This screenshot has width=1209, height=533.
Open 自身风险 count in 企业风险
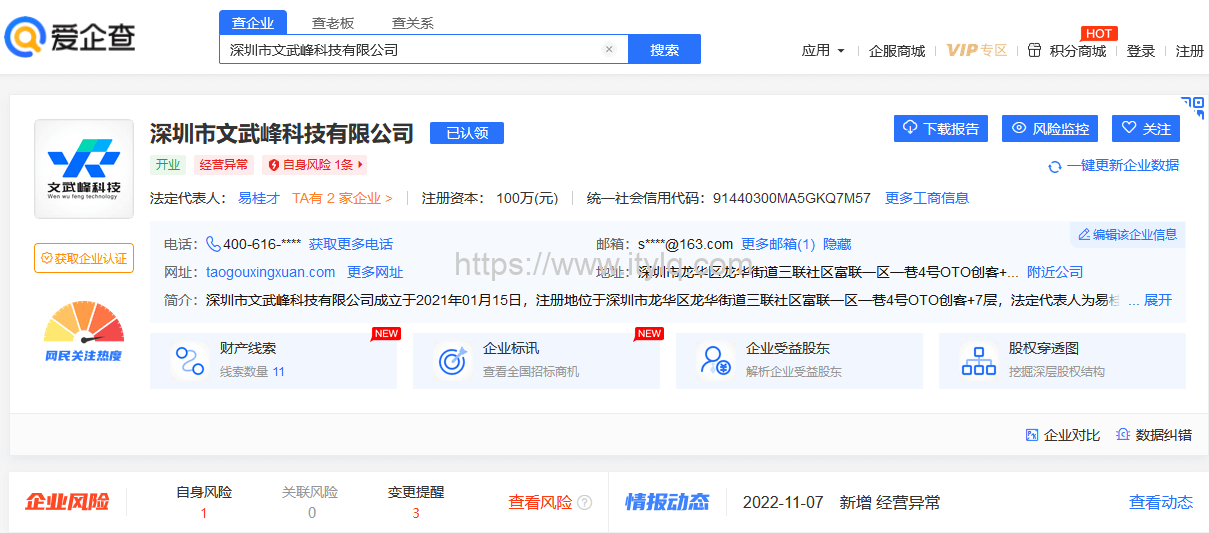204,502
